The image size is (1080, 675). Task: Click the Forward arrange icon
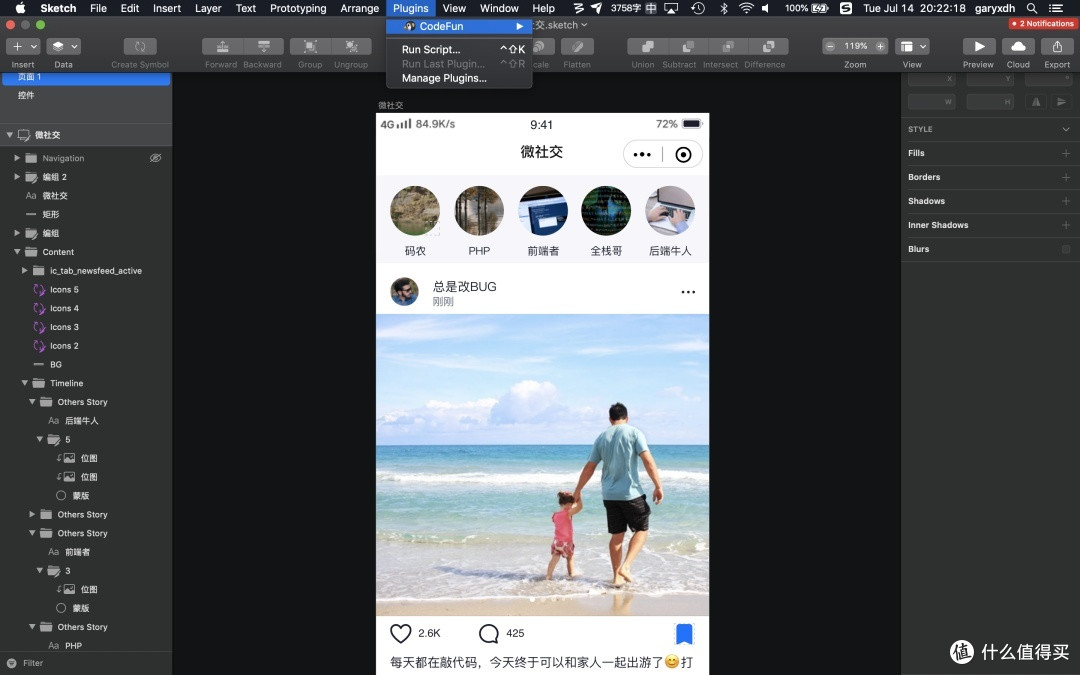click(222, 46)
